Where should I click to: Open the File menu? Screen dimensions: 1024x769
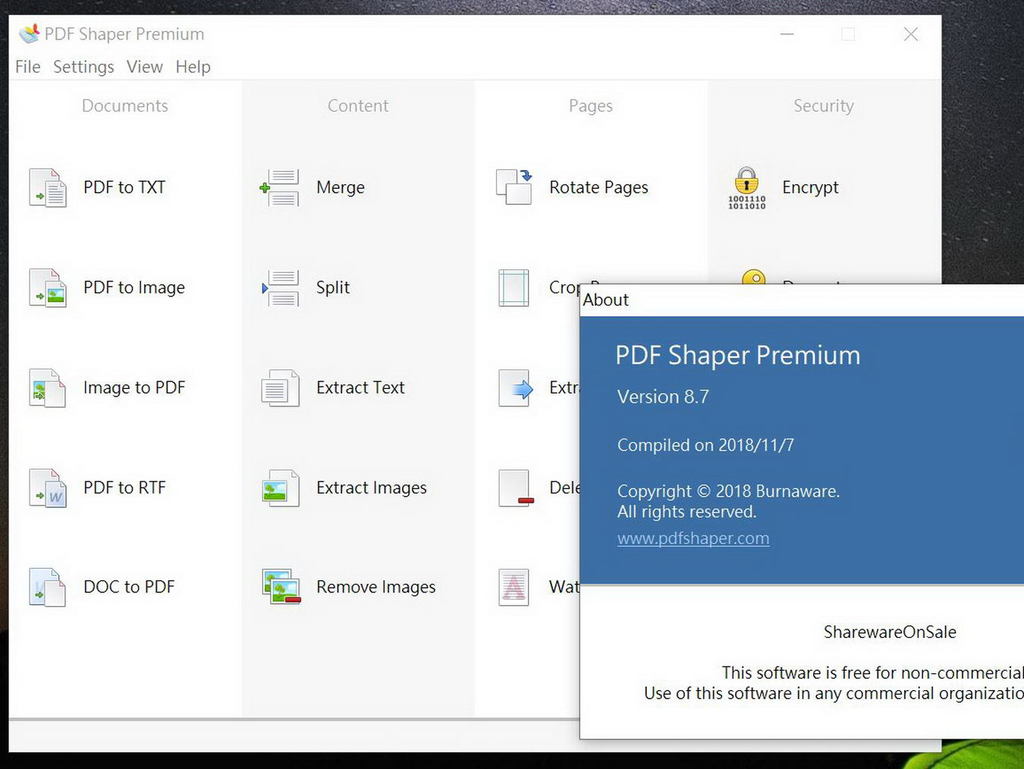pos(28,67)
